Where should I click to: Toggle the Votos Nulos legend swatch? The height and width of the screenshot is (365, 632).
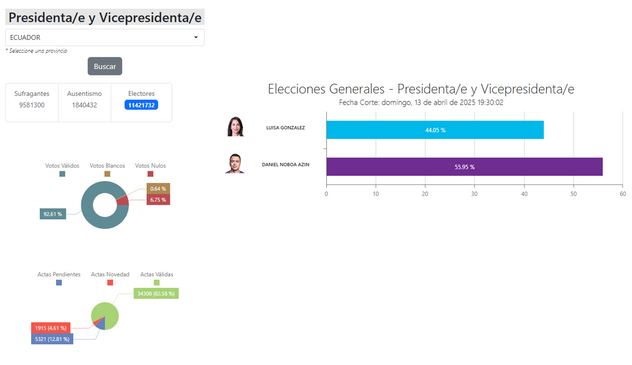(150, 174)
